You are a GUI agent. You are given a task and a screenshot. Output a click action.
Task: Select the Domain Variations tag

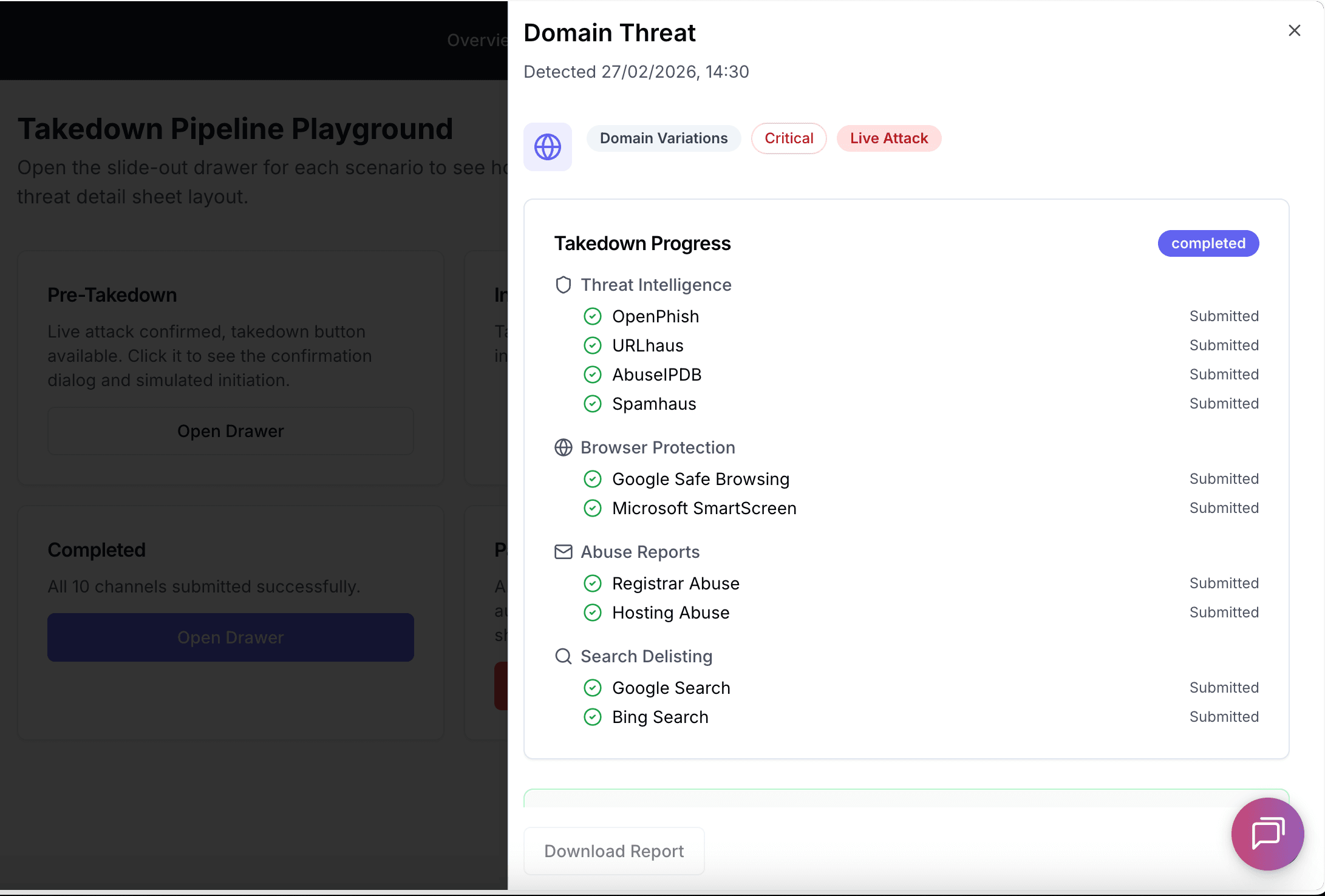(x=663, y=138)
